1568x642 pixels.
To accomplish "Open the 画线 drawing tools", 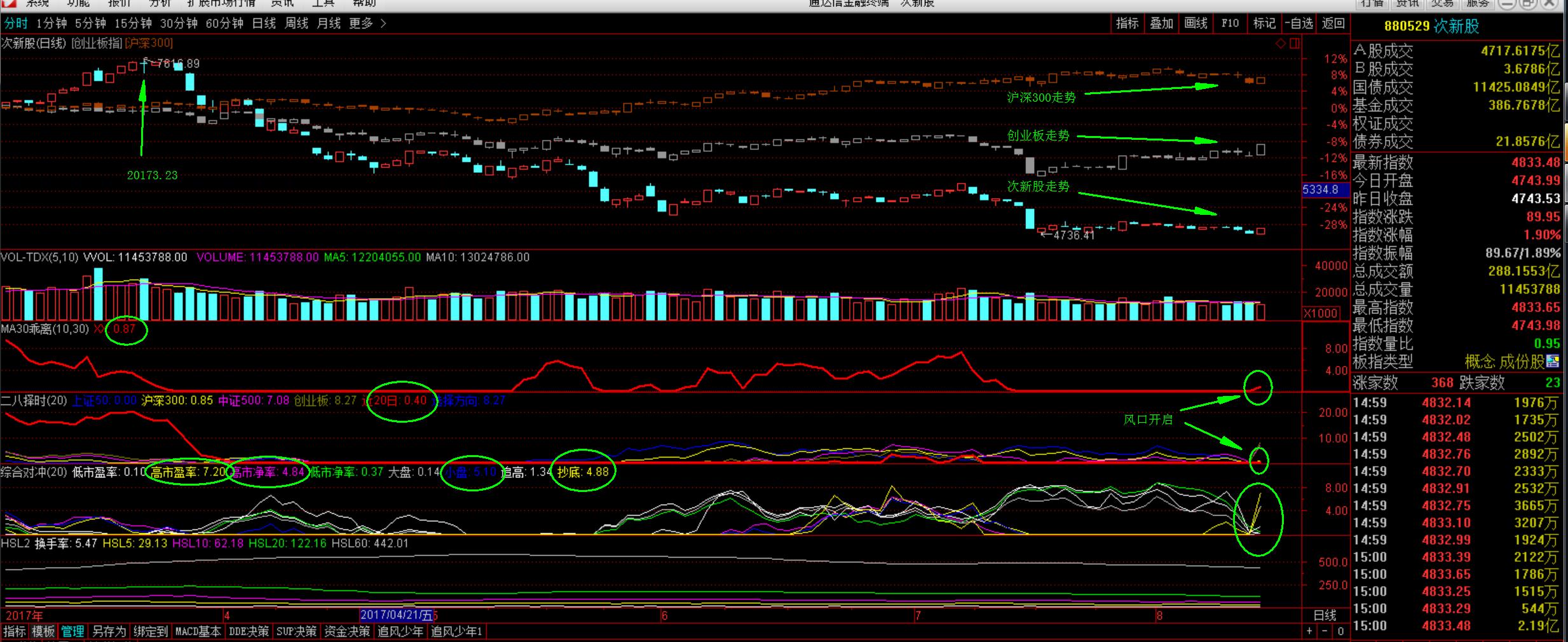I will pyautogui.click(x=1196, y=24).
